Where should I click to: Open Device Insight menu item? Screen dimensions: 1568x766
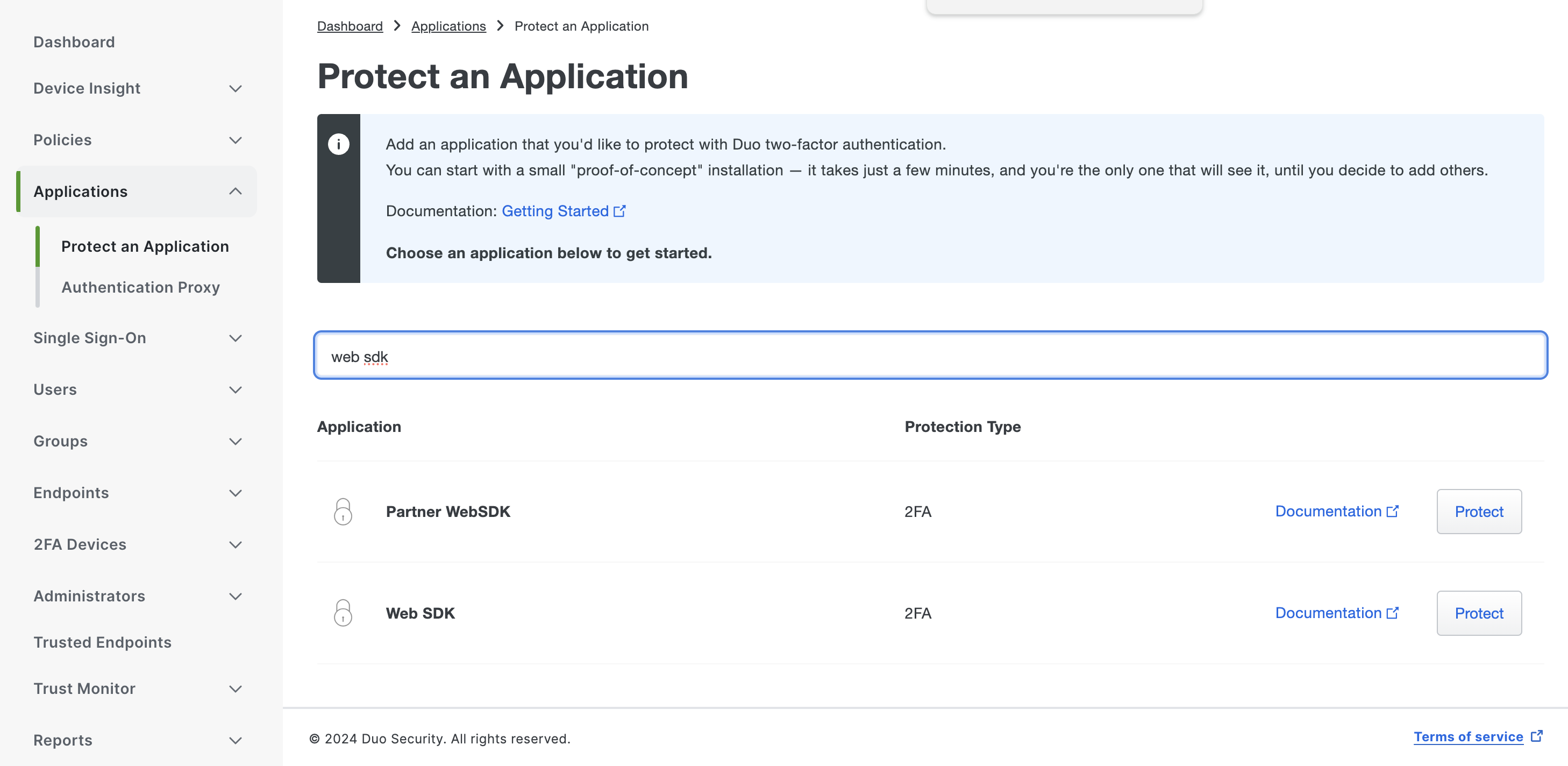(x=87, y=88)
